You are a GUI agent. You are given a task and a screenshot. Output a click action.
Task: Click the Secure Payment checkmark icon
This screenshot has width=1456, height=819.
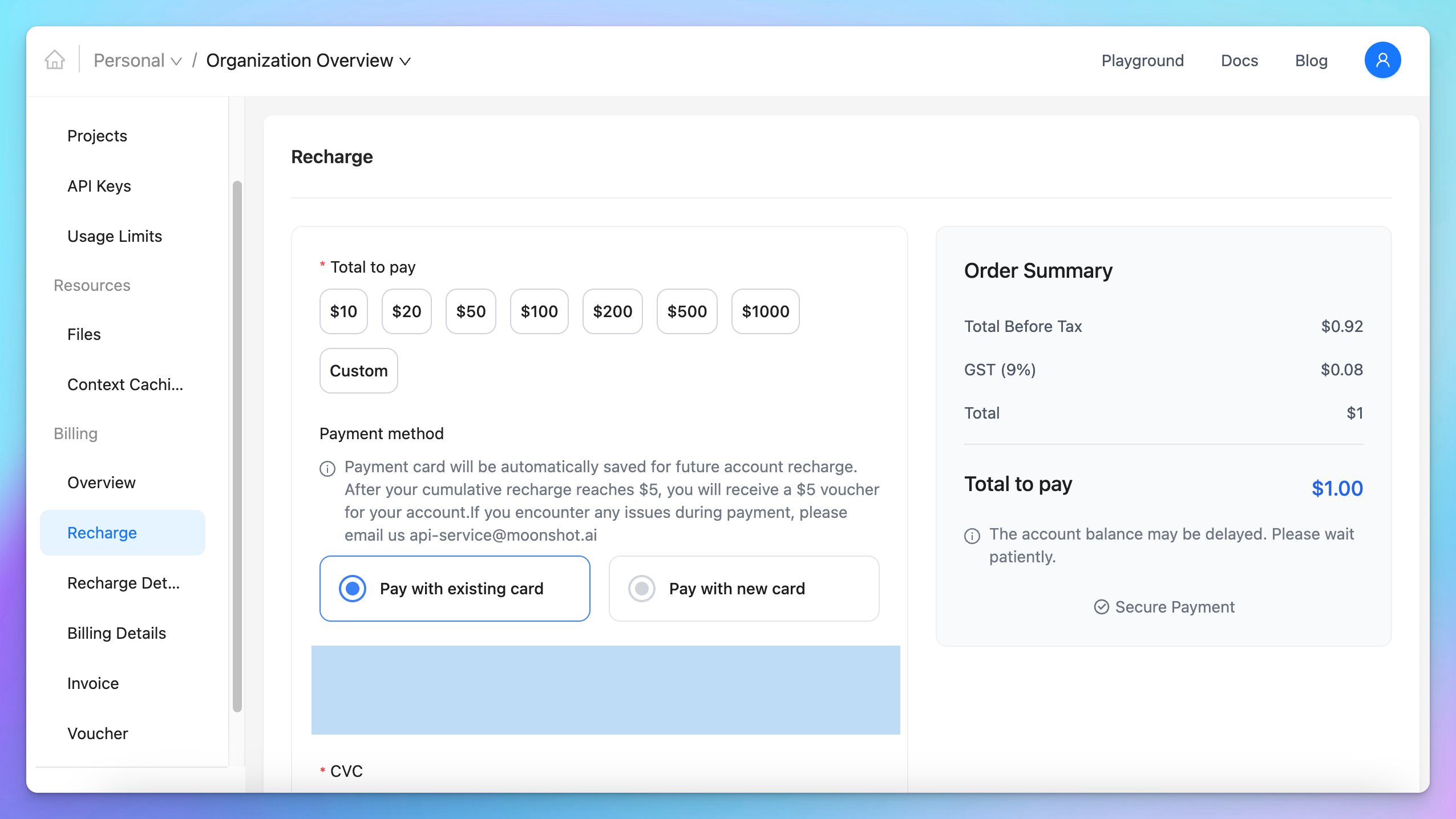[1101, 607]
